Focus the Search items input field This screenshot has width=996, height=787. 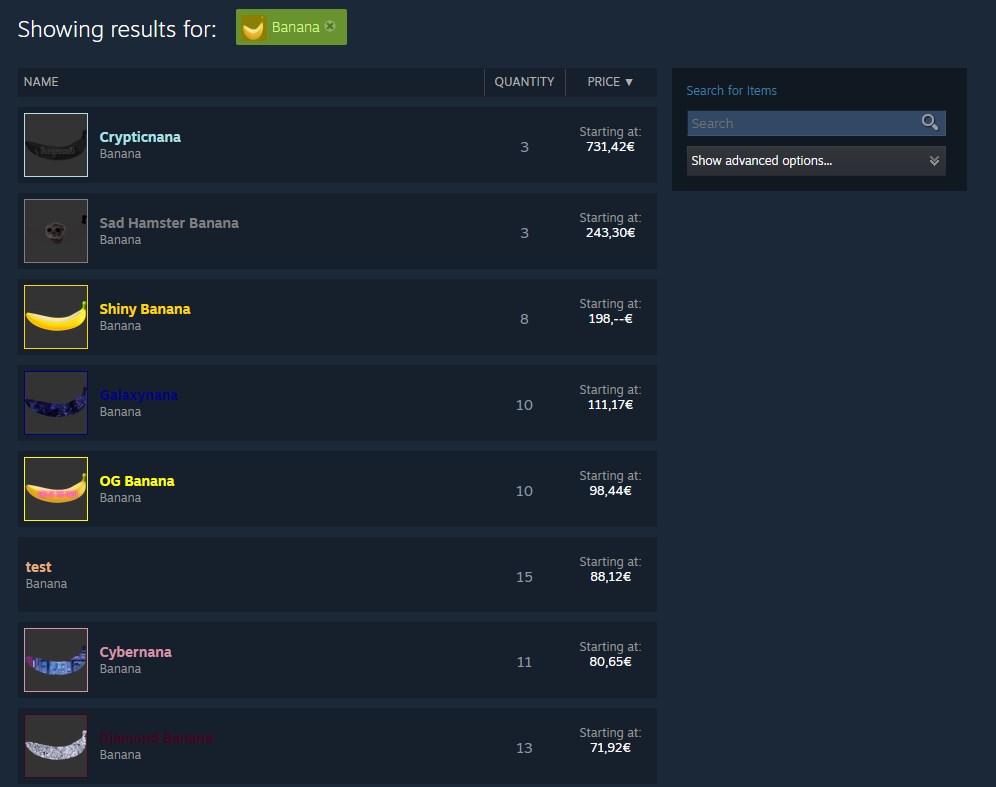[x=816, y=123]
